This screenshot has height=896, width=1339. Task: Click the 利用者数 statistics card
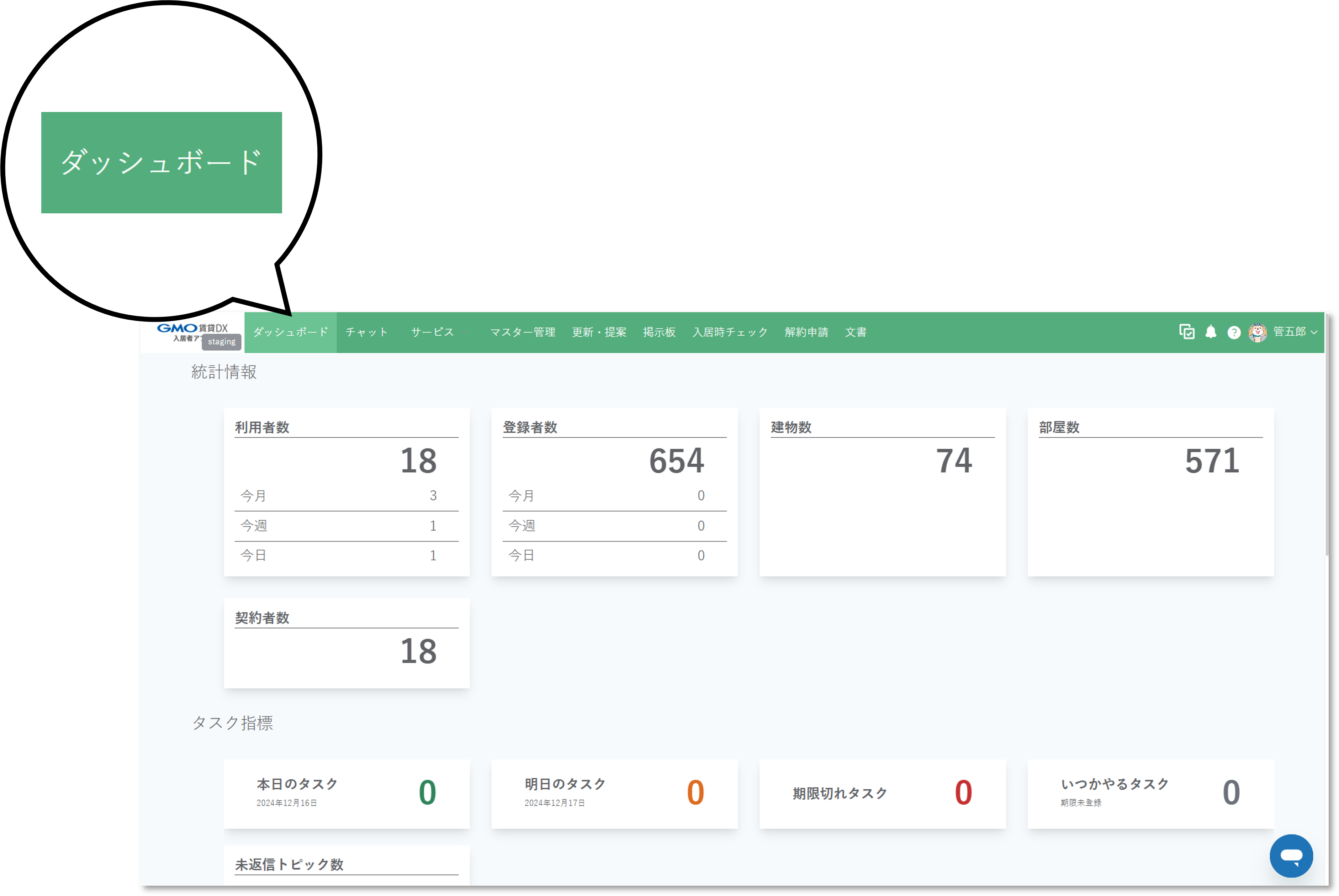[346, 491]
